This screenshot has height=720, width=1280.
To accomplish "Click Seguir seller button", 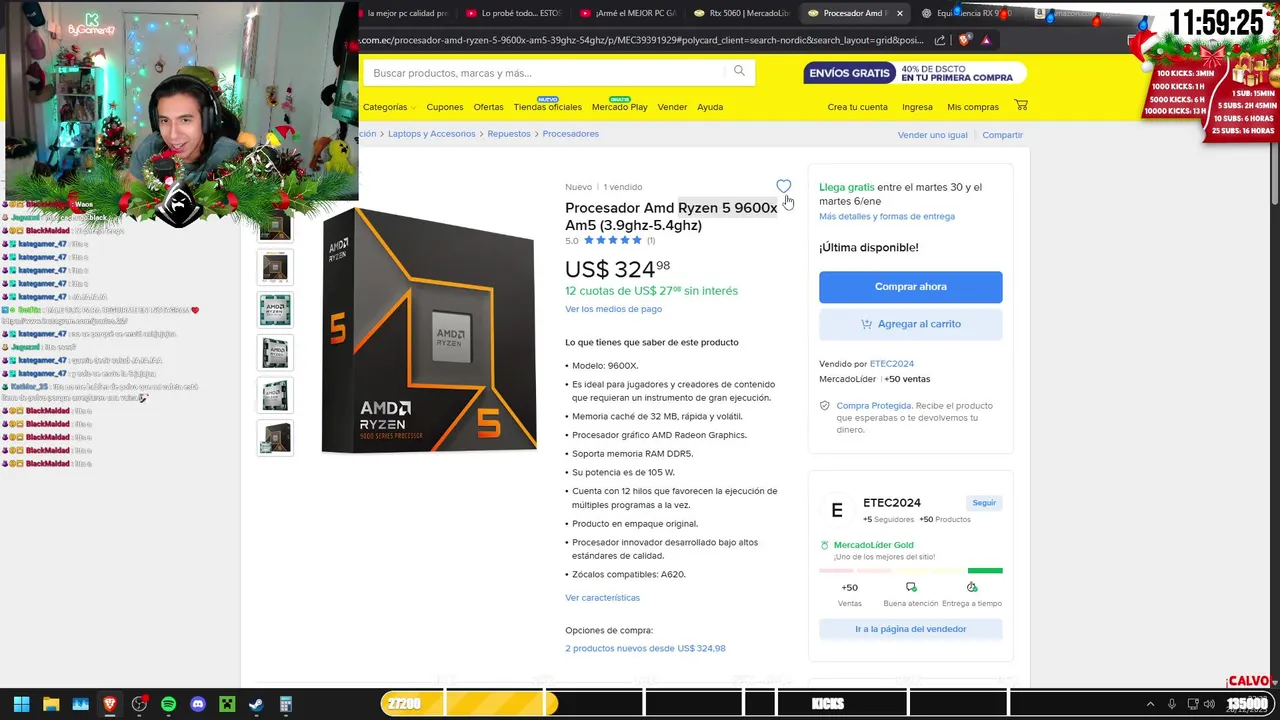I will (x=984, y=503).
